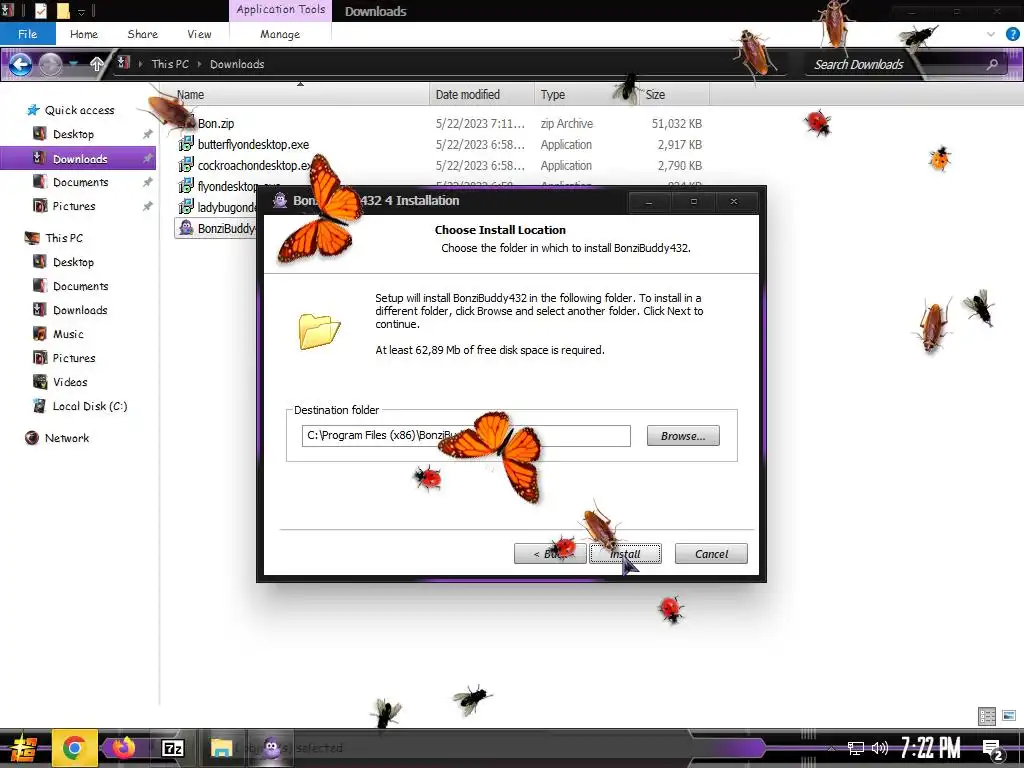
Task: Click the Install button in installer
Action: pos(625,554)
